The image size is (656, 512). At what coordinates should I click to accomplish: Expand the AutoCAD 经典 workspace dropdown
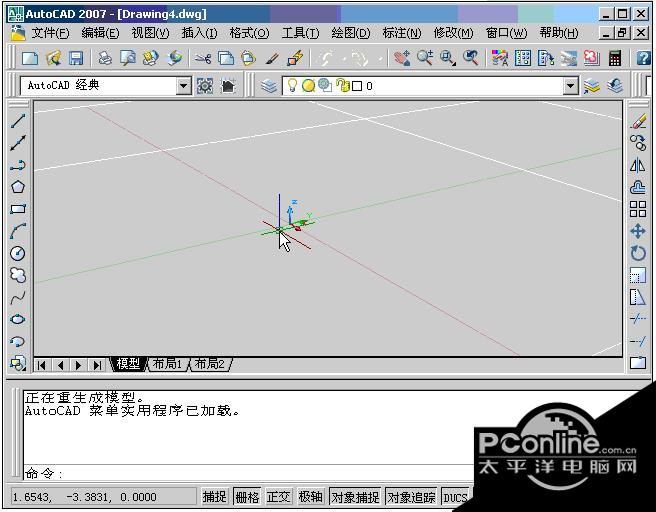(183, 86)
